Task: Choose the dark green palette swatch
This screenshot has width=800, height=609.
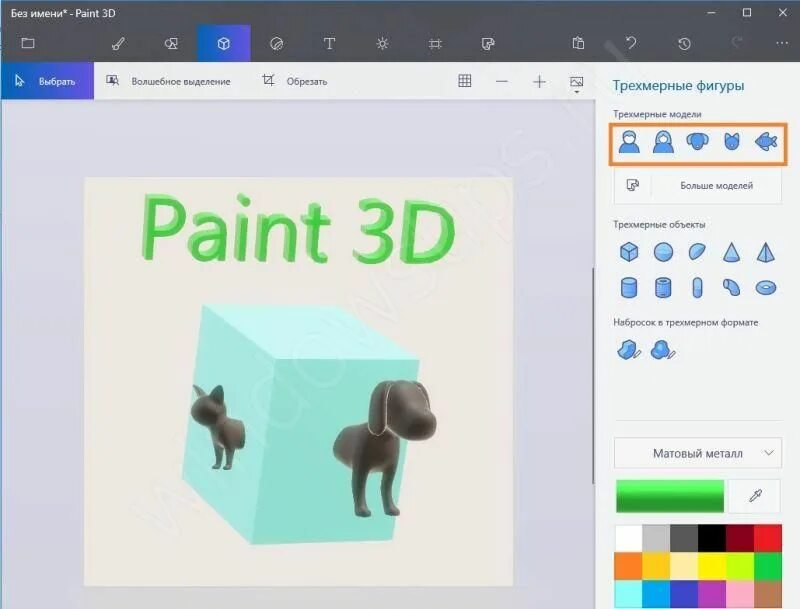Action: [768, 566]
